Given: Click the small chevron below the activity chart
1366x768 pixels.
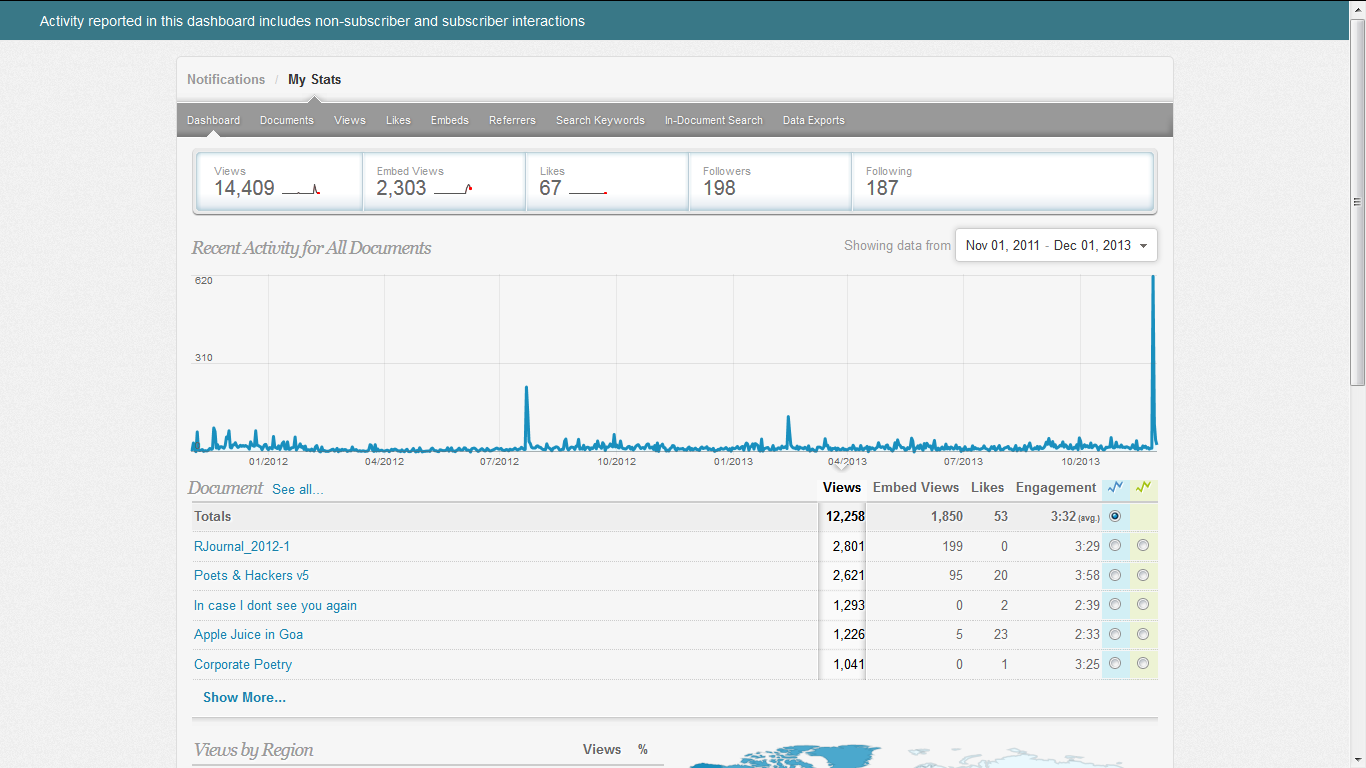Looking at the screenshot, I should [x=842, y=466].
